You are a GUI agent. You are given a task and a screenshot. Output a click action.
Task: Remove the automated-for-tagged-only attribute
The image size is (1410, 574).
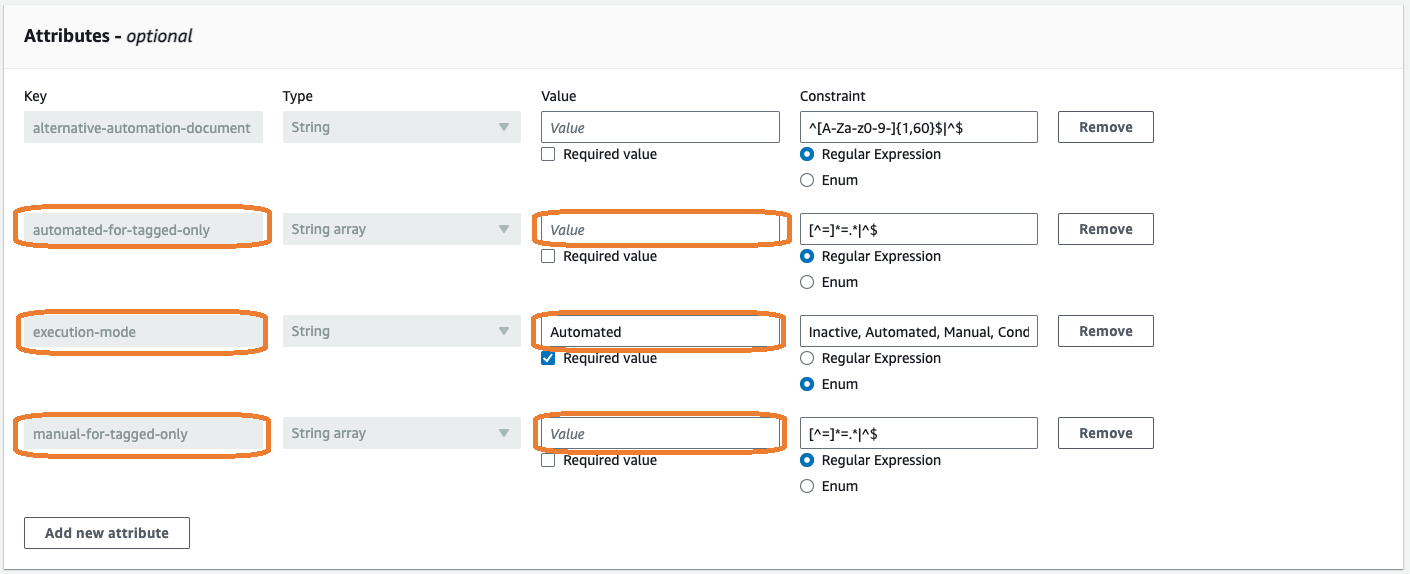click(x=1105, y=229)
